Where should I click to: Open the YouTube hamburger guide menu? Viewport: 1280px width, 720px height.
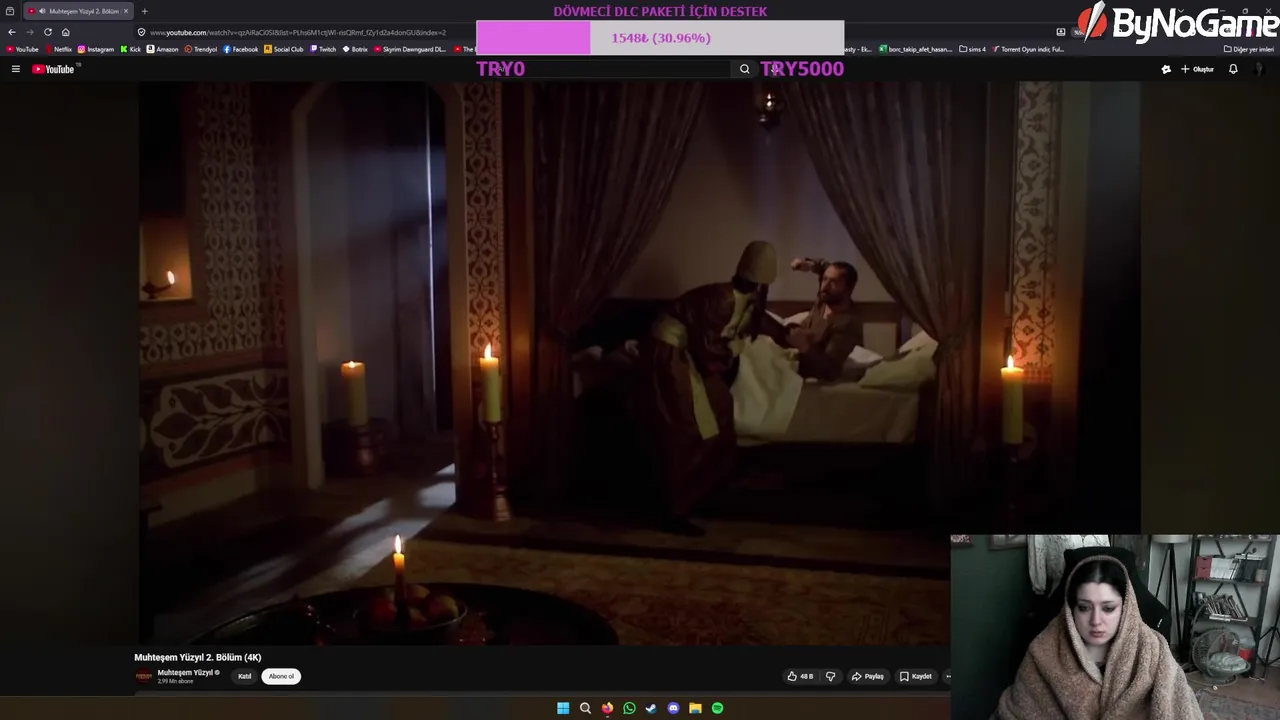click(16, 69)
